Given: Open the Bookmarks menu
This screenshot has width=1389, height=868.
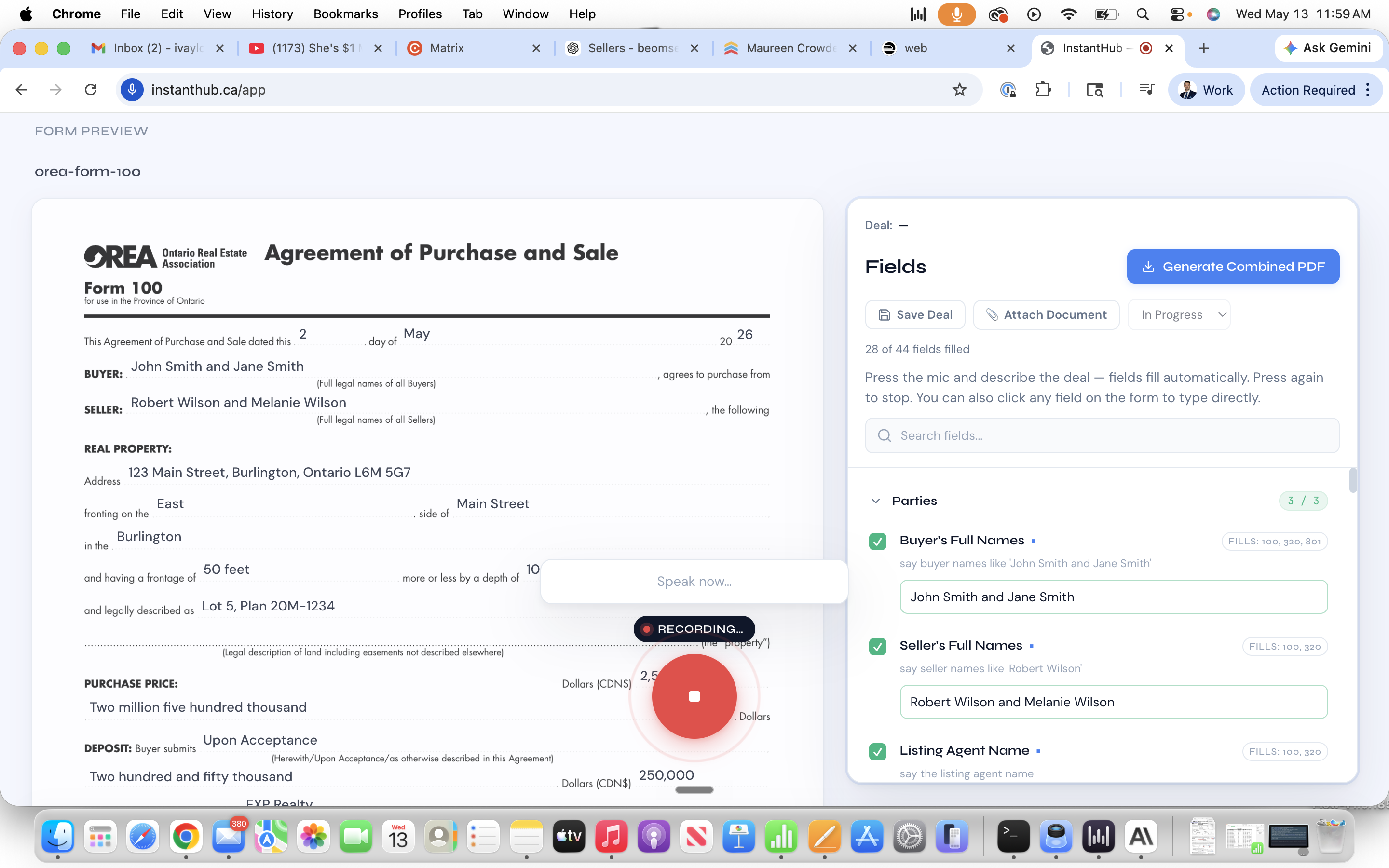Looking at the screenshot, I should tap(345, 14).
